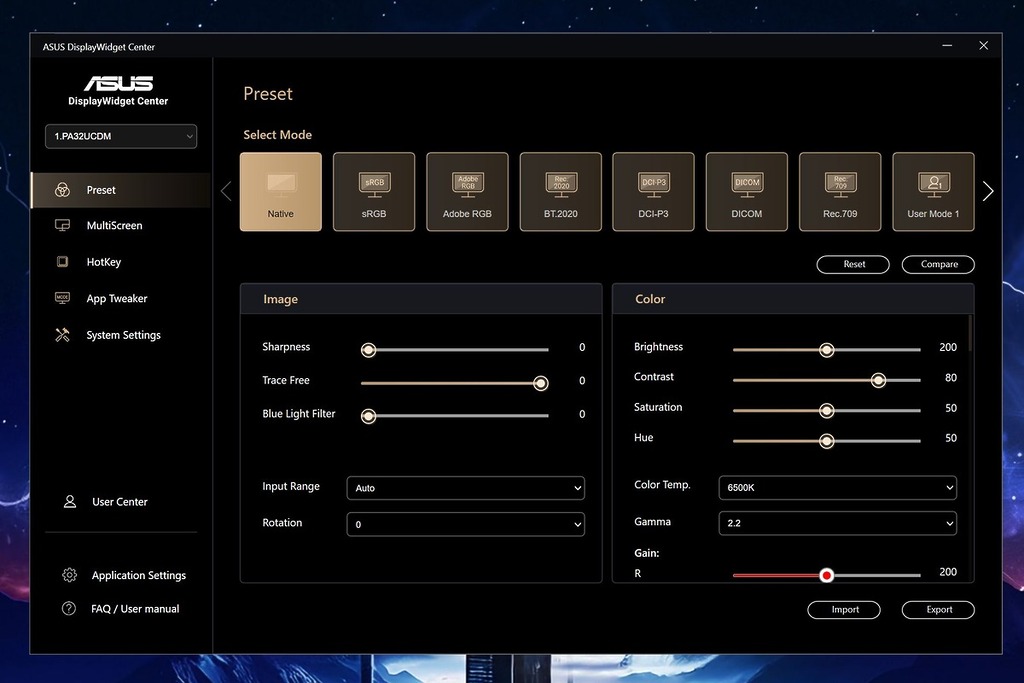Click the Reset button
Viewport: 1024px width, 683px height.
853,264
